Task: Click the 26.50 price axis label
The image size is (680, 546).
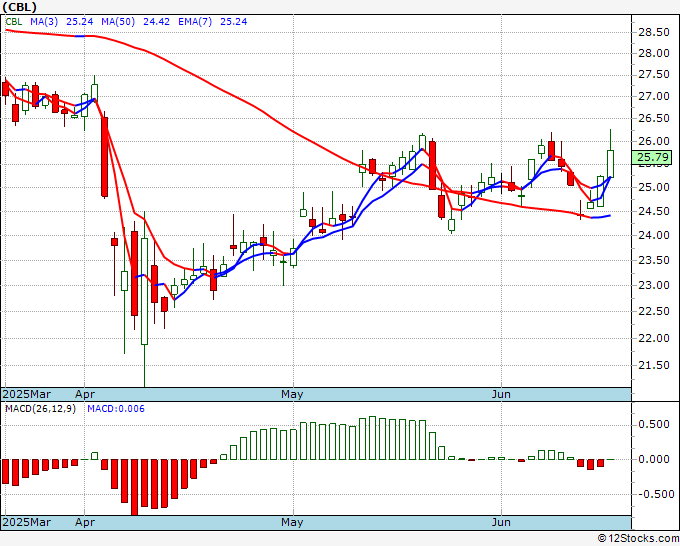Action: click(x=654, y=118)
